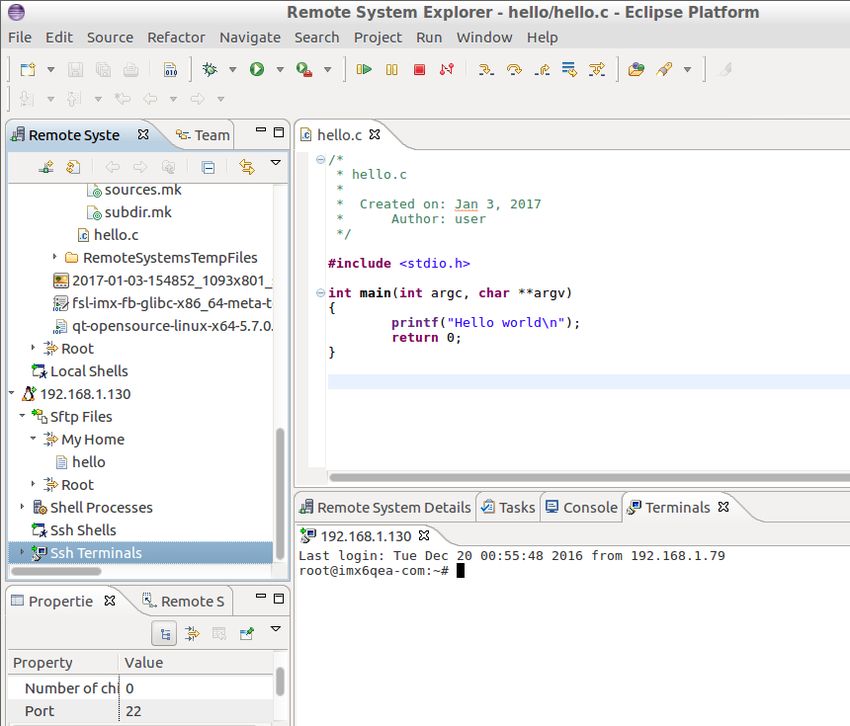Collapse the My Home node
The height and width of the screenshot is (726, 850).
(x=33, y=438)
